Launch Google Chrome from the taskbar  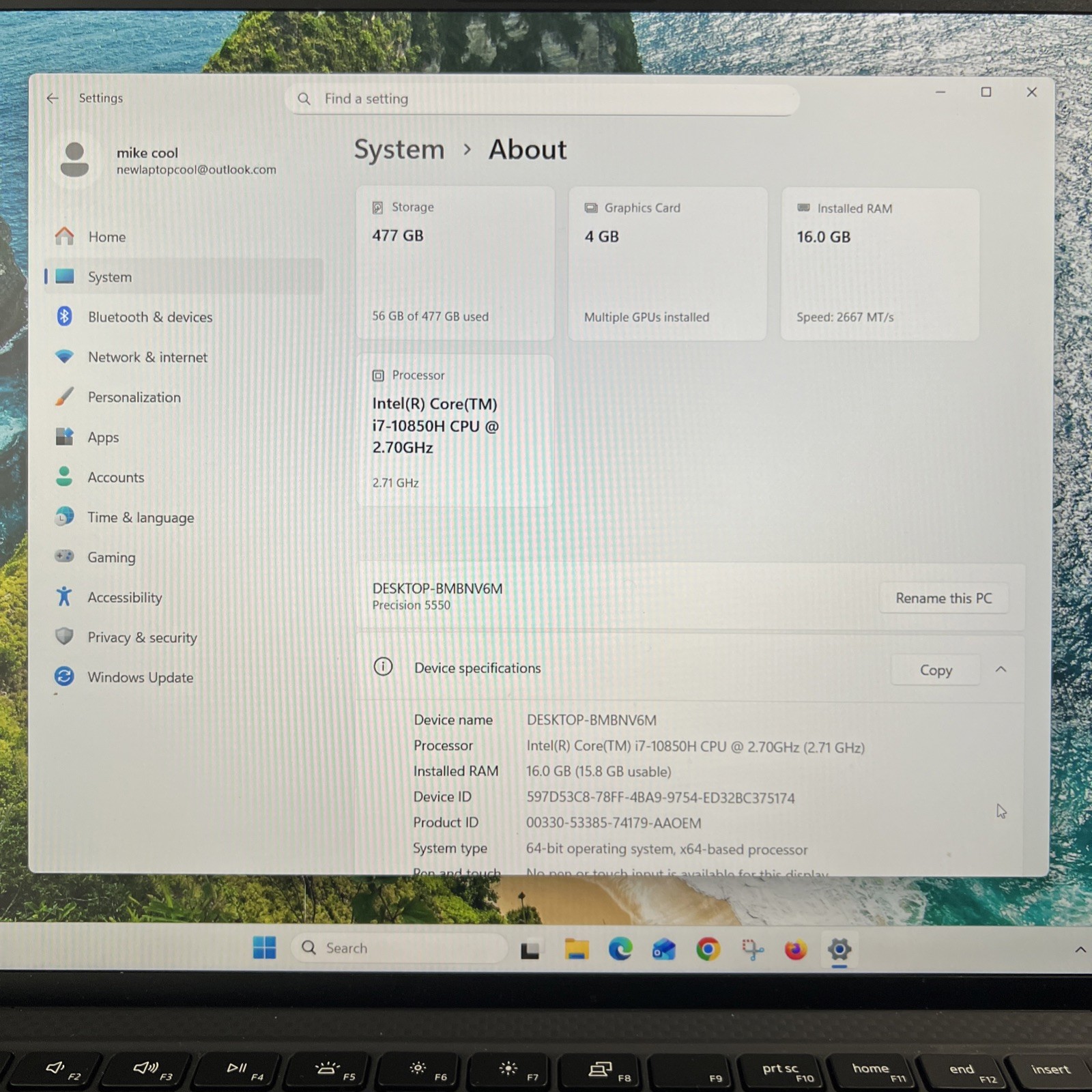click(708, 949)
